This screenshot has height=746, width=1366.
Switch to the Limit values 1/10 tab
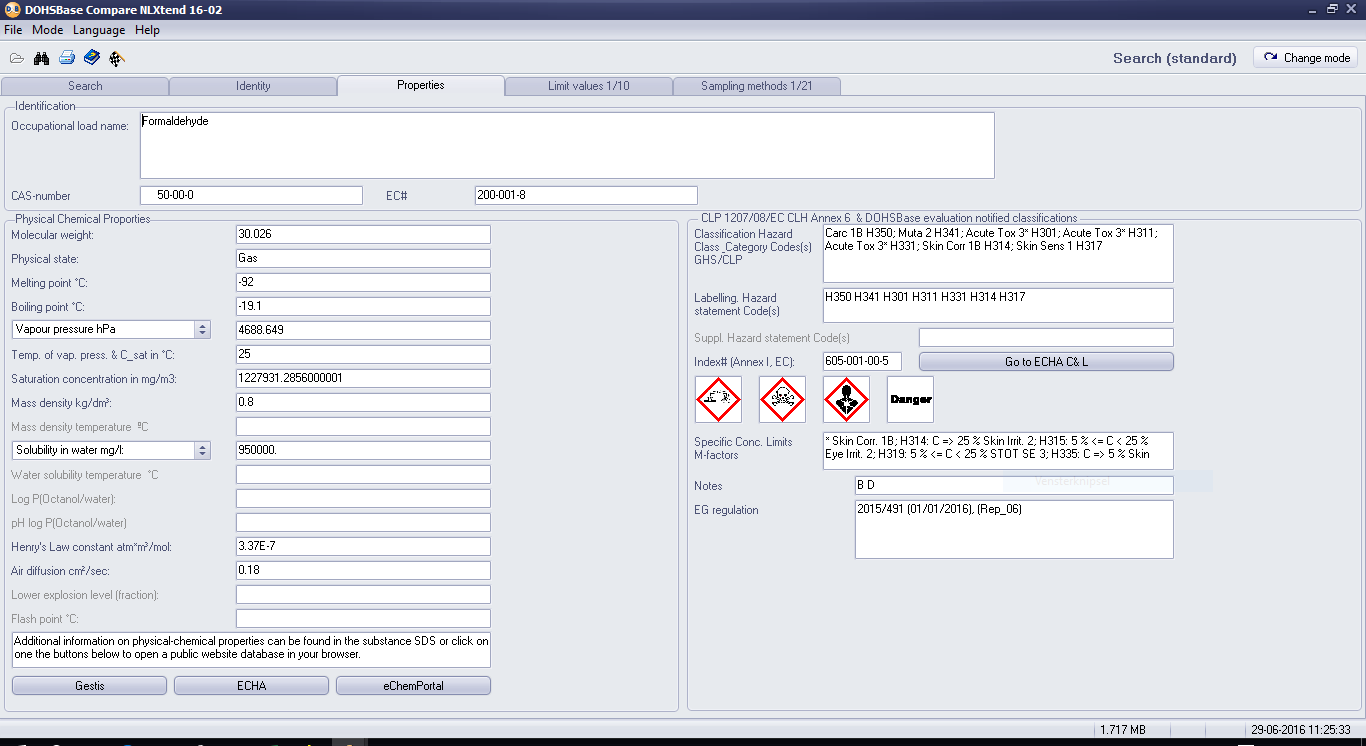589,86
